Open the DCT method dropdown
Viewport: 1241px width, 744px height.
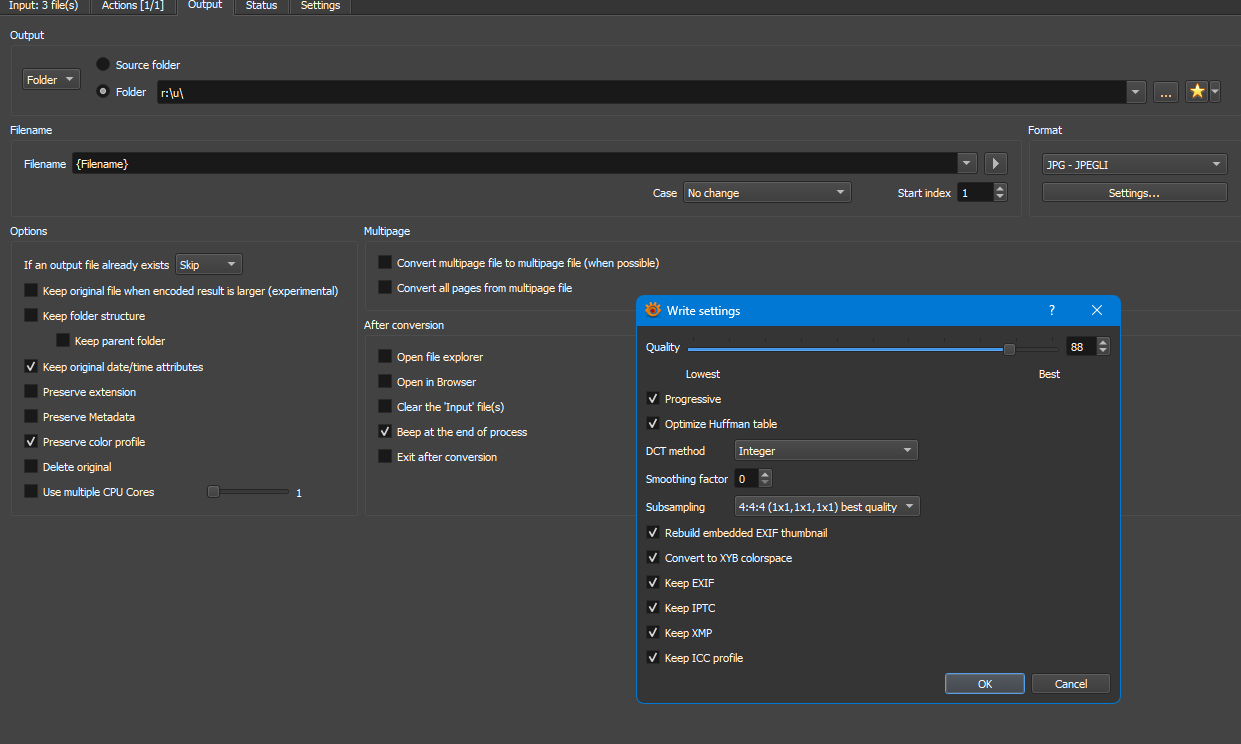825,451
